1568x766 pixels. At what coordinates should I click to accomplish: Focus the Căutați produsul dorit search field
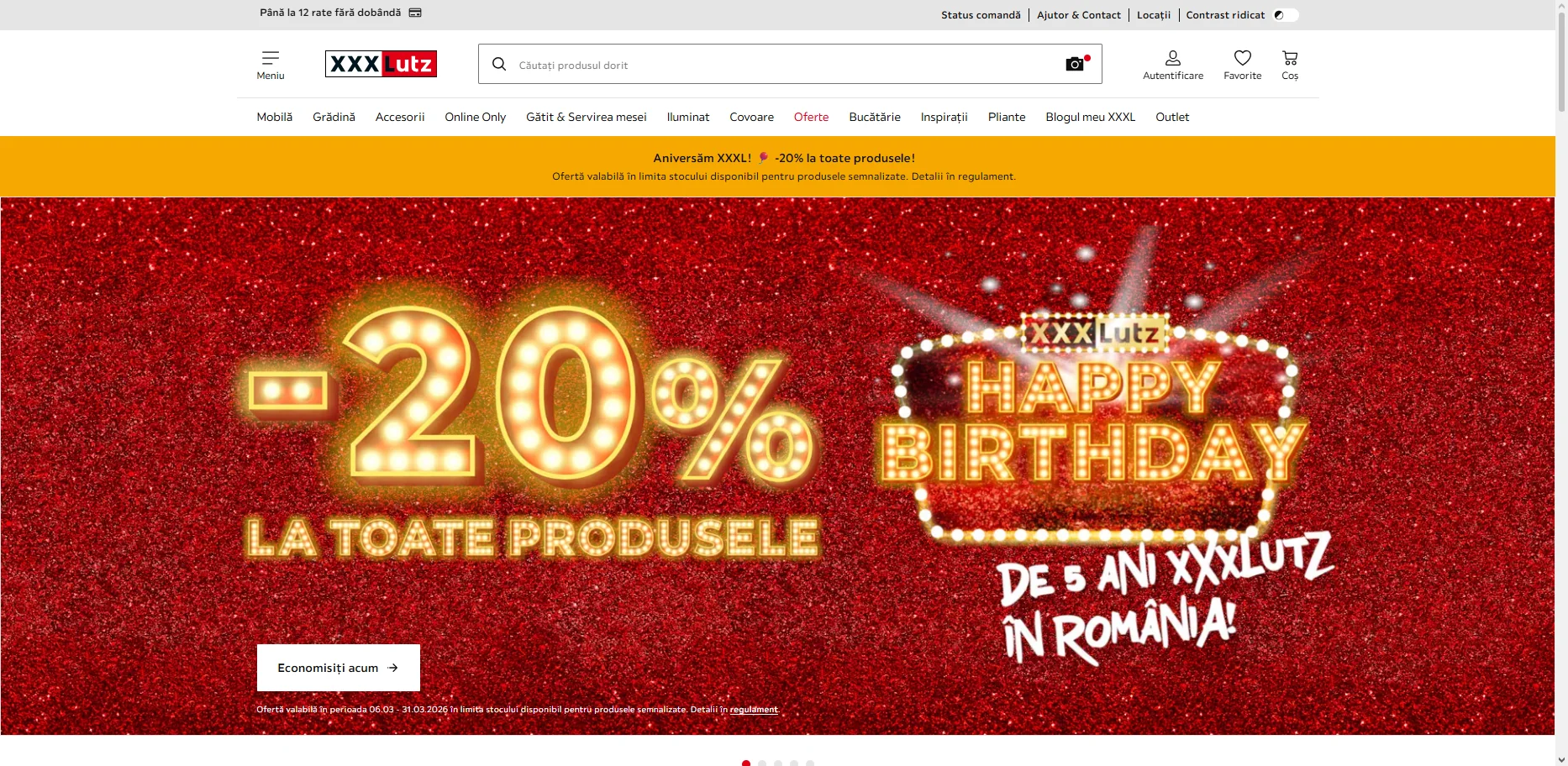781,65
